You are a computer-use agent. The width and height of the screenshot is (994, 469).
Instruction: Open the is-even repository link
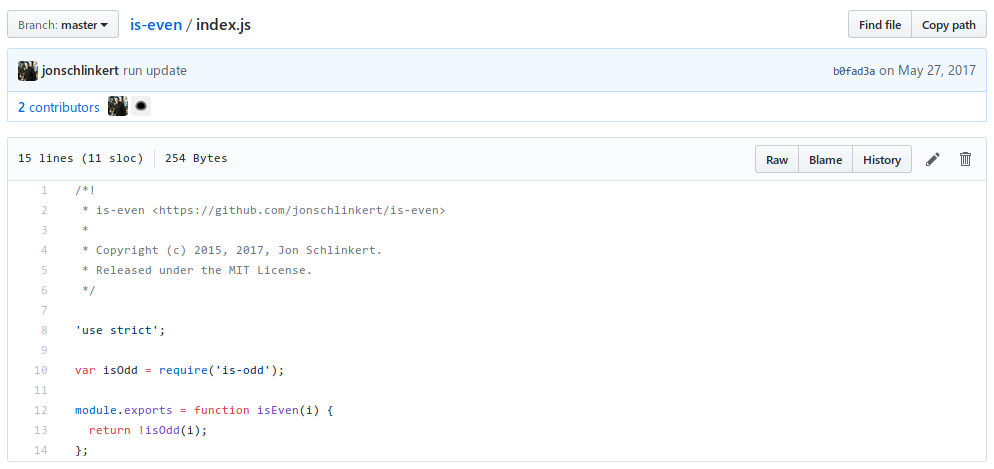click(155, 25)
